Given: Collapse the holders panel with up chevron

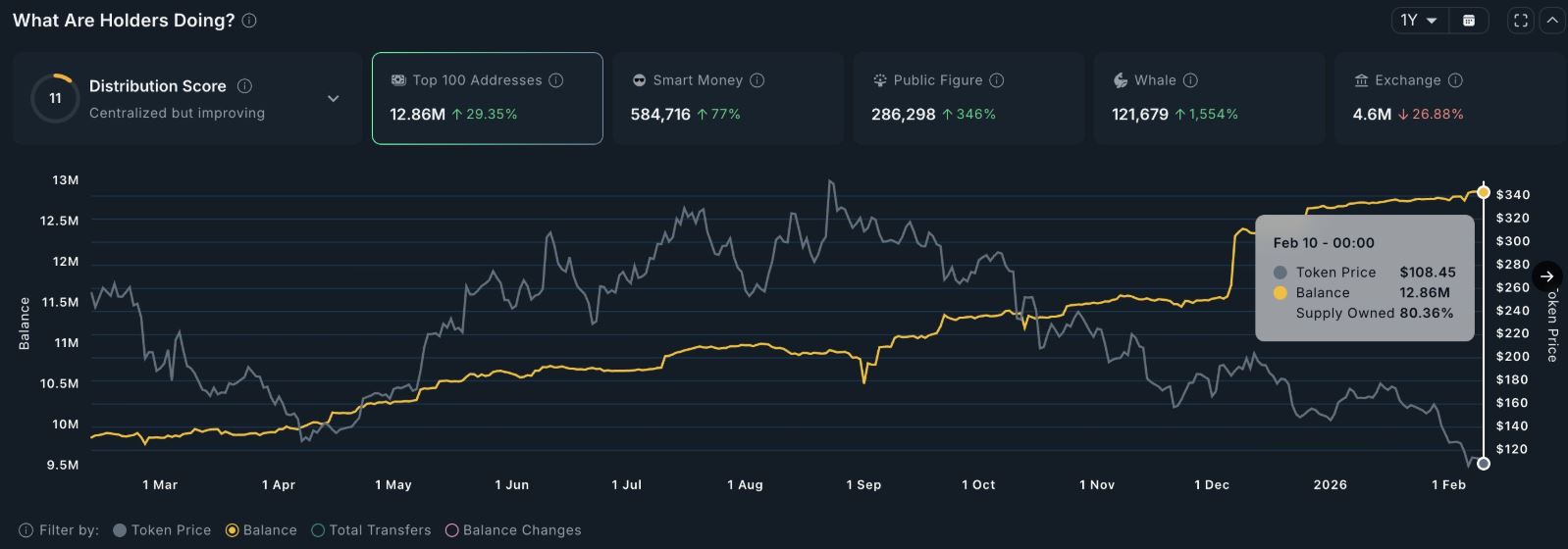Looking at the screenshot, I should (x=1552, y=21).
